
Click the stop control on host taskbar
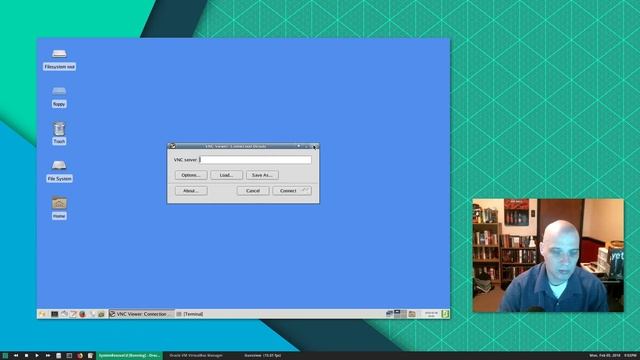[27, 356]
